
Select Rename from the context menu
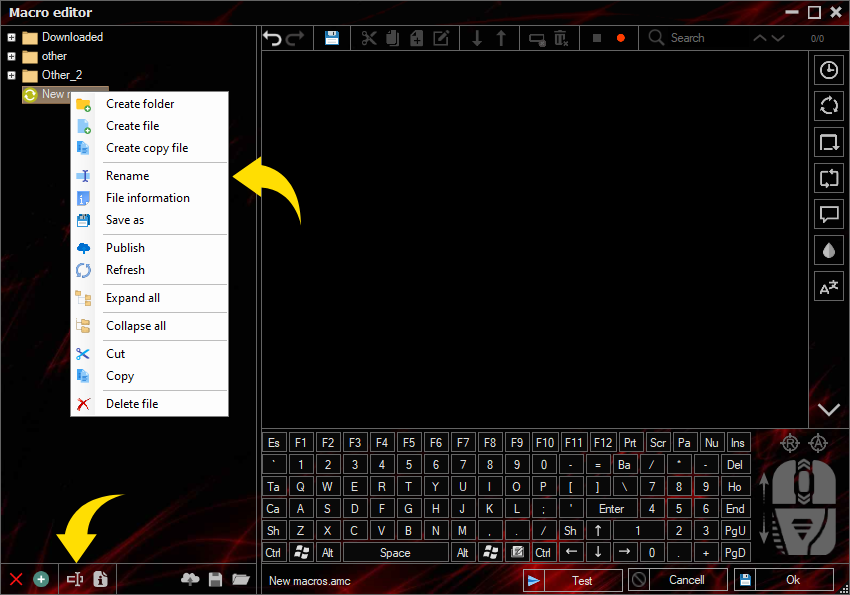tap(127, 175)
